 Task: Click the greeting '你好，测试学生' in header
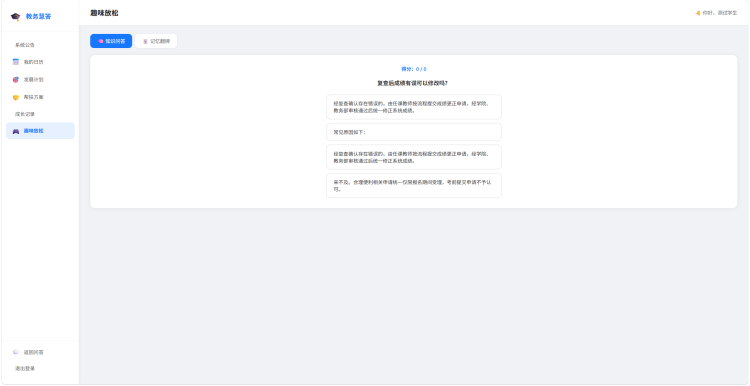[720, 13]
